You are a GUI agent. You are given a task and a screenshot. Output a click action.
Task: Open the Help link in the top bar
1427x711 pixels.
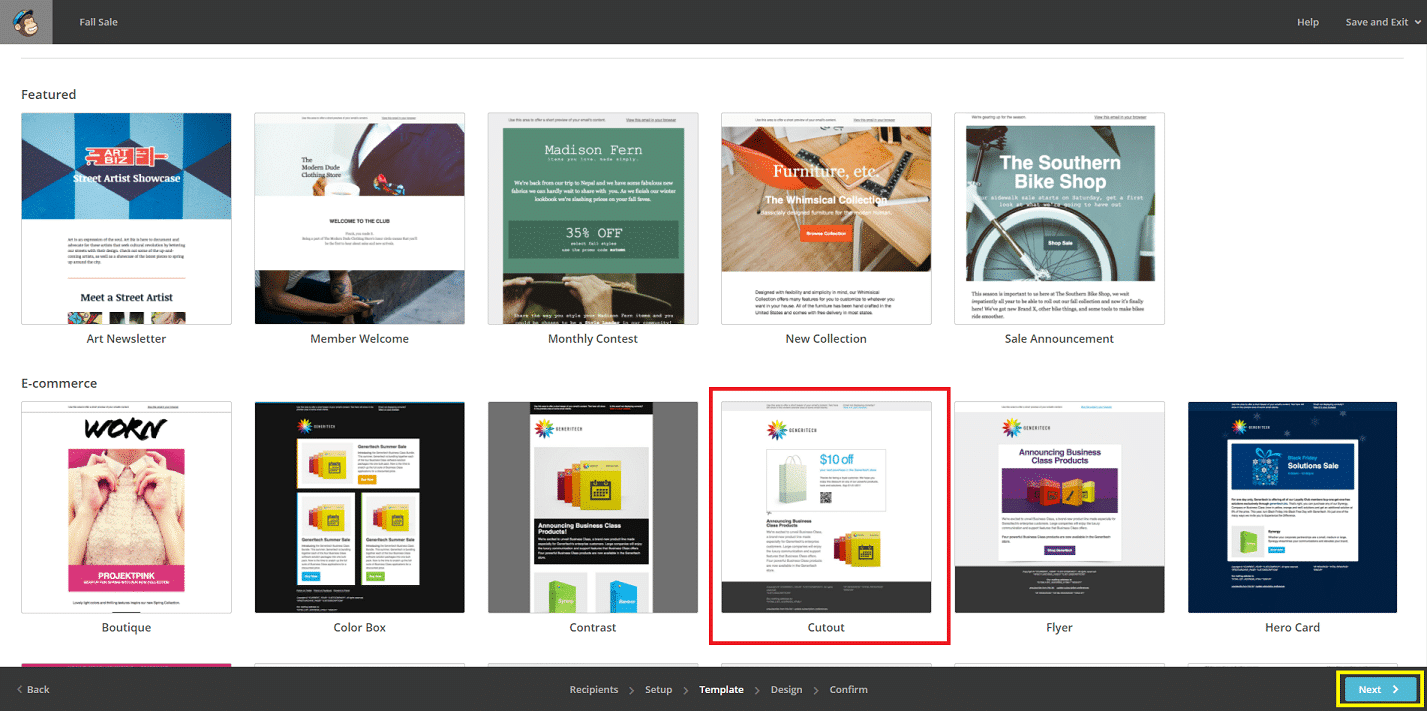(1308, 22)
